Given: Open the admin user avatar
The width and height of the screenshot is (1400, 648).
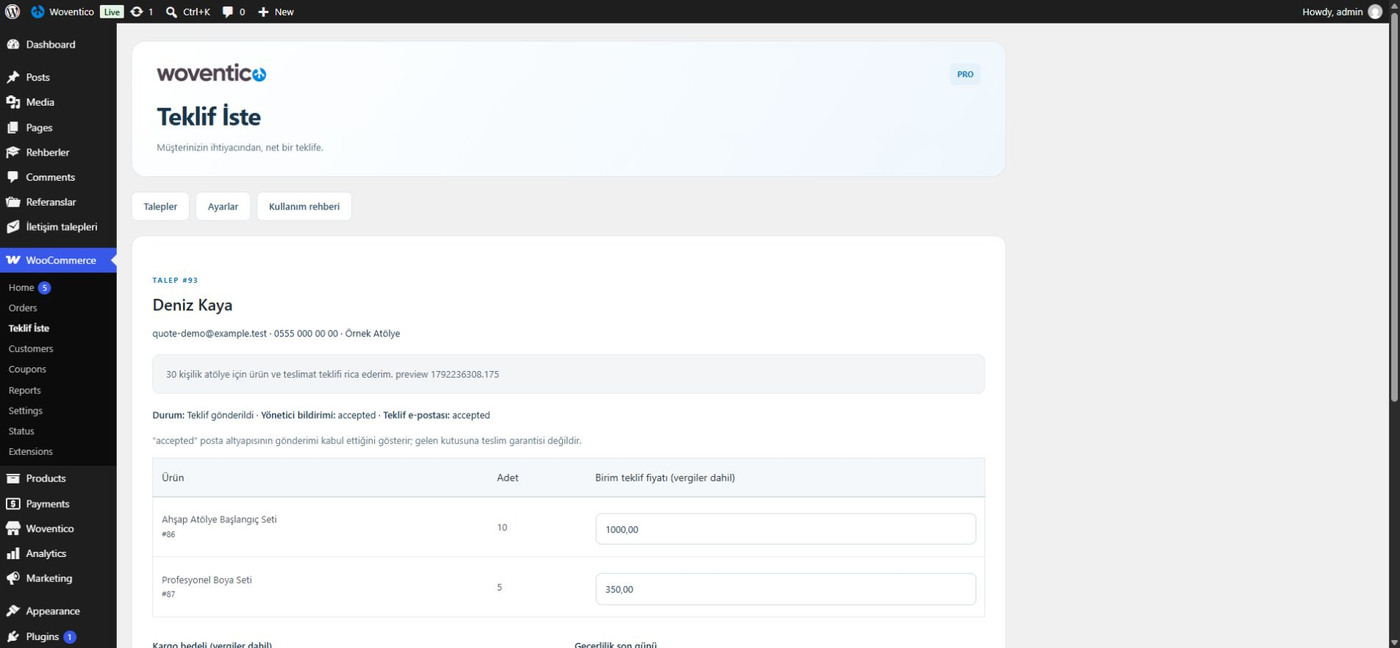Looking at the screenshot, I should pos(1375,12).
